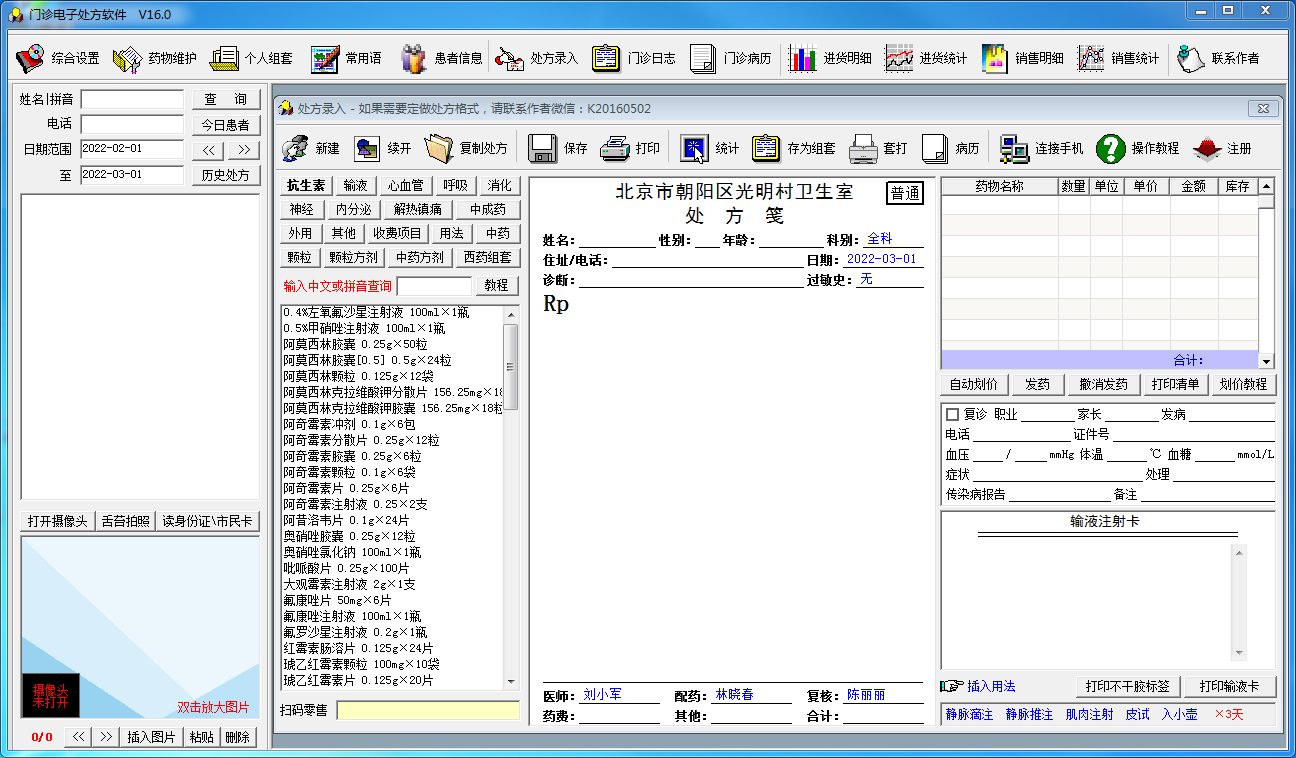The width and height of the screenshot is (1296, 758).
Task: Save the prescription with 保存
Action: click(x=558, y=148)
